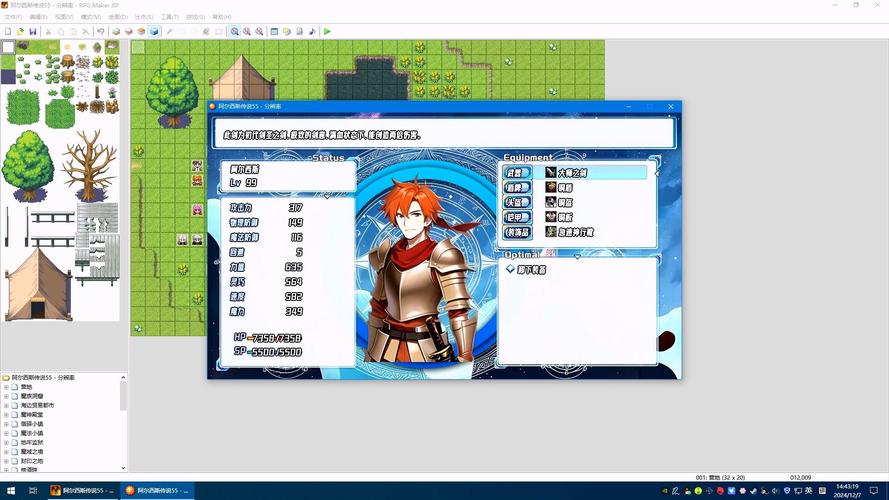The width and height of the screenshot is (889, 500).
Task: Expand the 地牢监狱 map tree node
Action: [6, 443]
